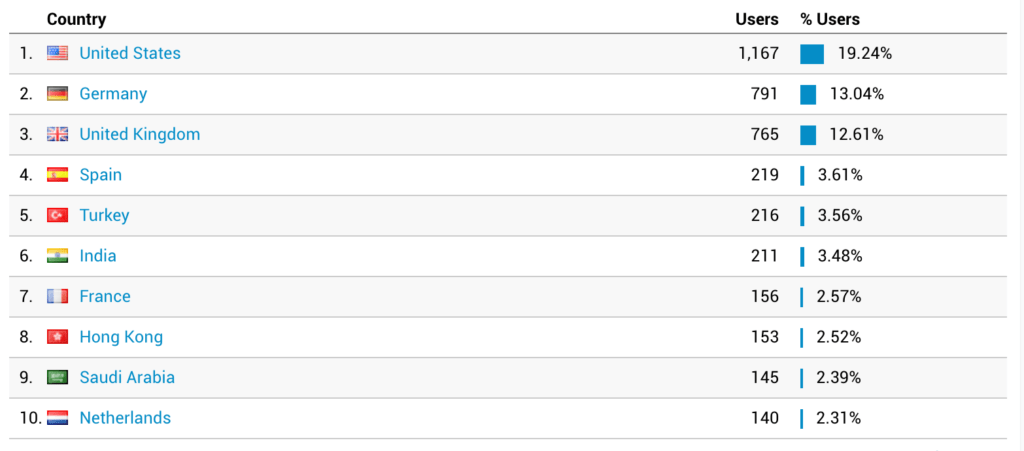Click the United States 19.24% bar
This screenshot has height=451, width=1024.
click(x=812, y=54)
